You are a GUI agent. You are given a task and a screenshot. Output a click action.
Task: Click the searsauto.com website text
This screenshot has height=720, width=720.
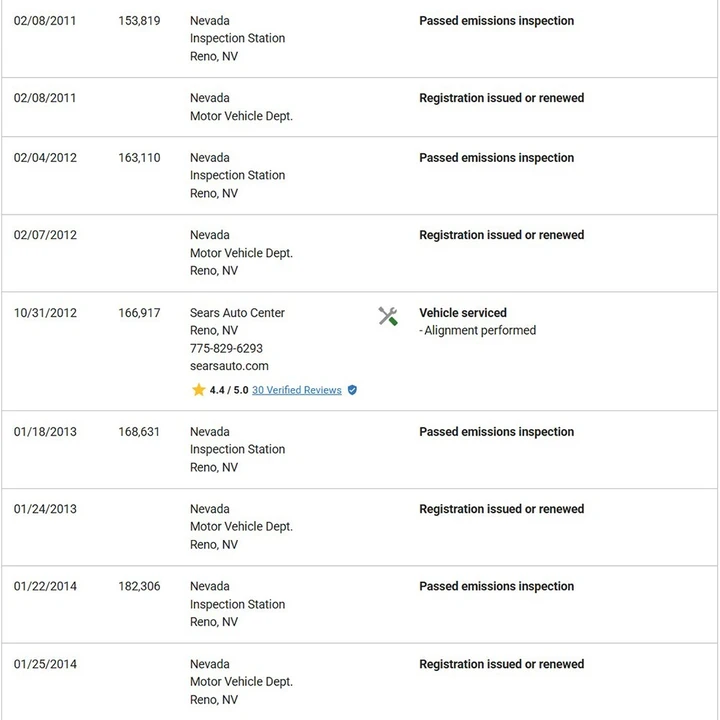click(x=229, y=366)
